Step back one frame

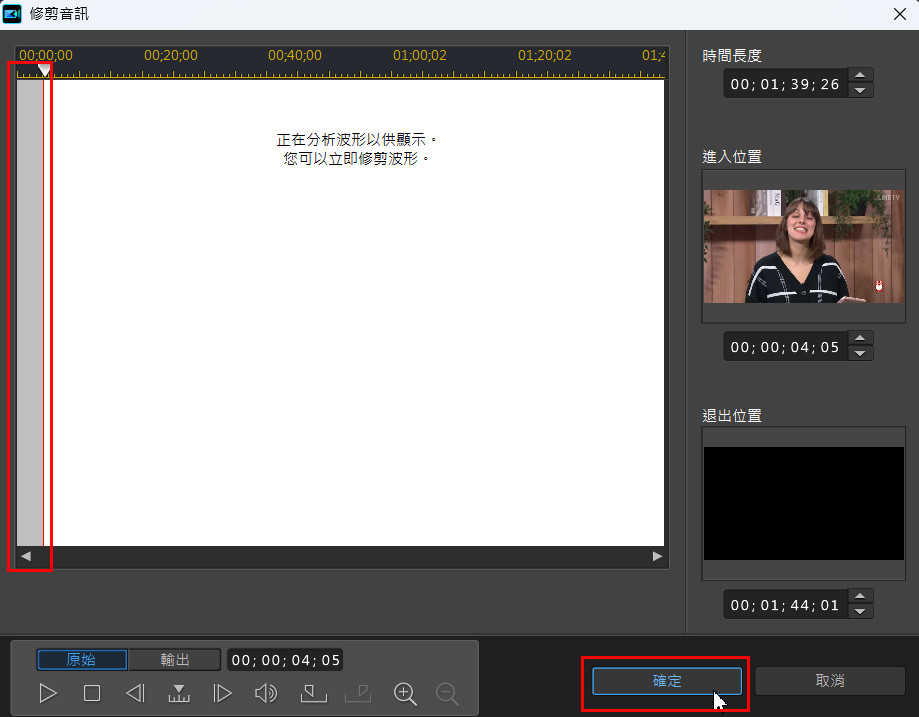pyautogui.click(x=135, y=693)
